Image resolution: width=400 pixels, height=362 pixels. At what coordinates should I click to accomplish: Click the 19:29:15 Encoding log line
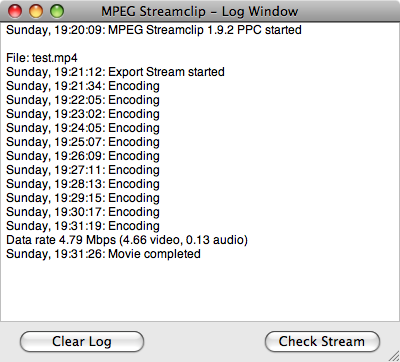[x=83, y=198]
